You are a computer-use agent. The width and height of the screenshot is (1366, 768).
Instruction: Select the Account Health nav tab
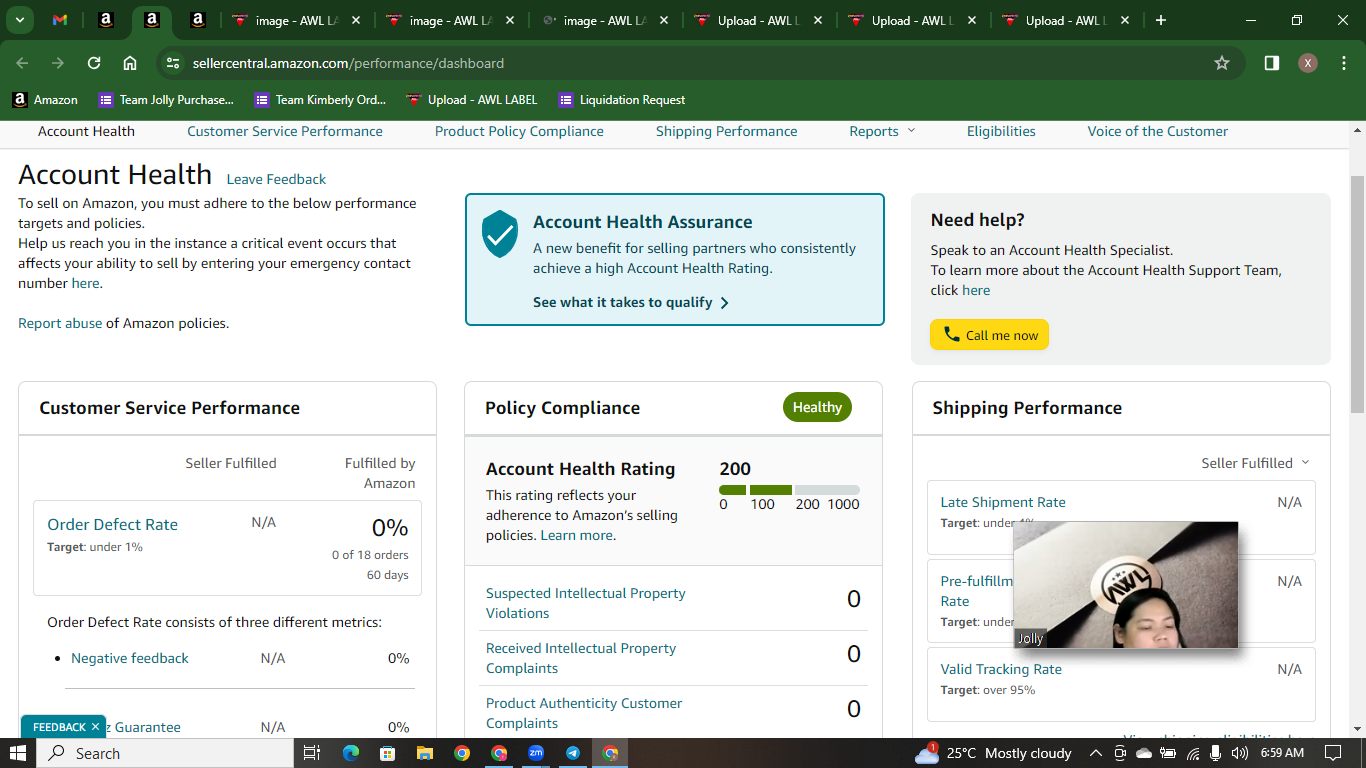point(86,131)
